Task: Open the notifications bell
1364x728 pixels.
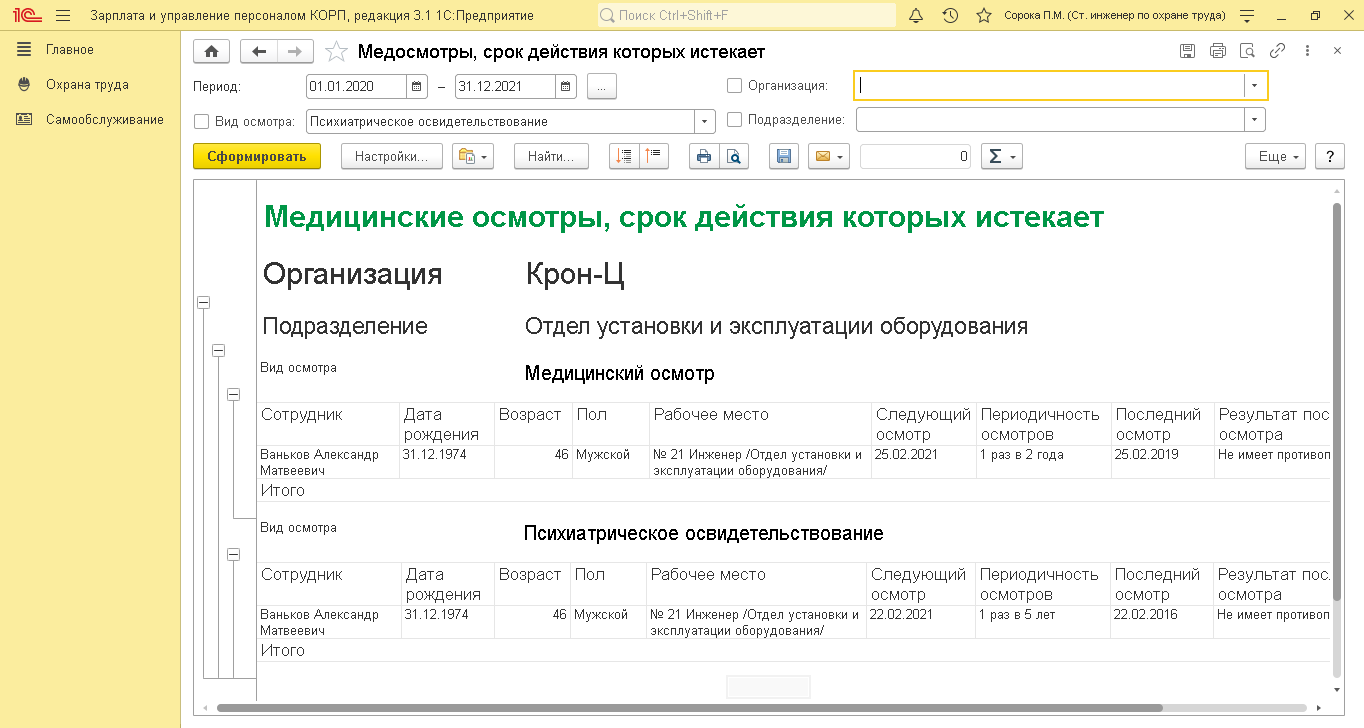Action: [916, 16]
